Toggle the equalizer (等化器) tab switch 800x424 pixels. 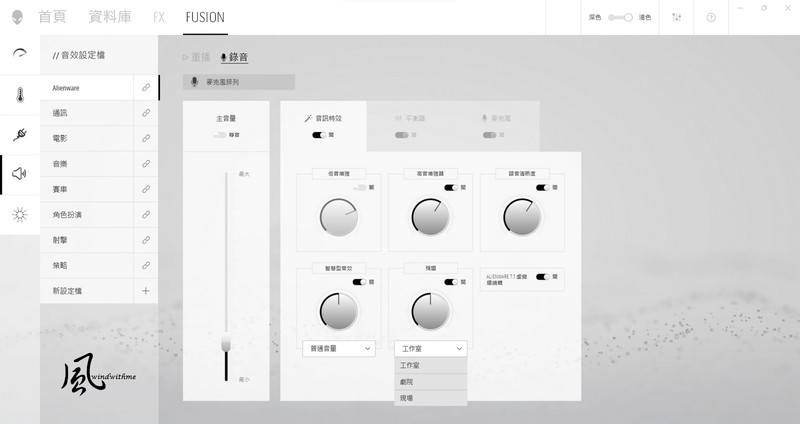pyautogui.click(x=402, y=135)
